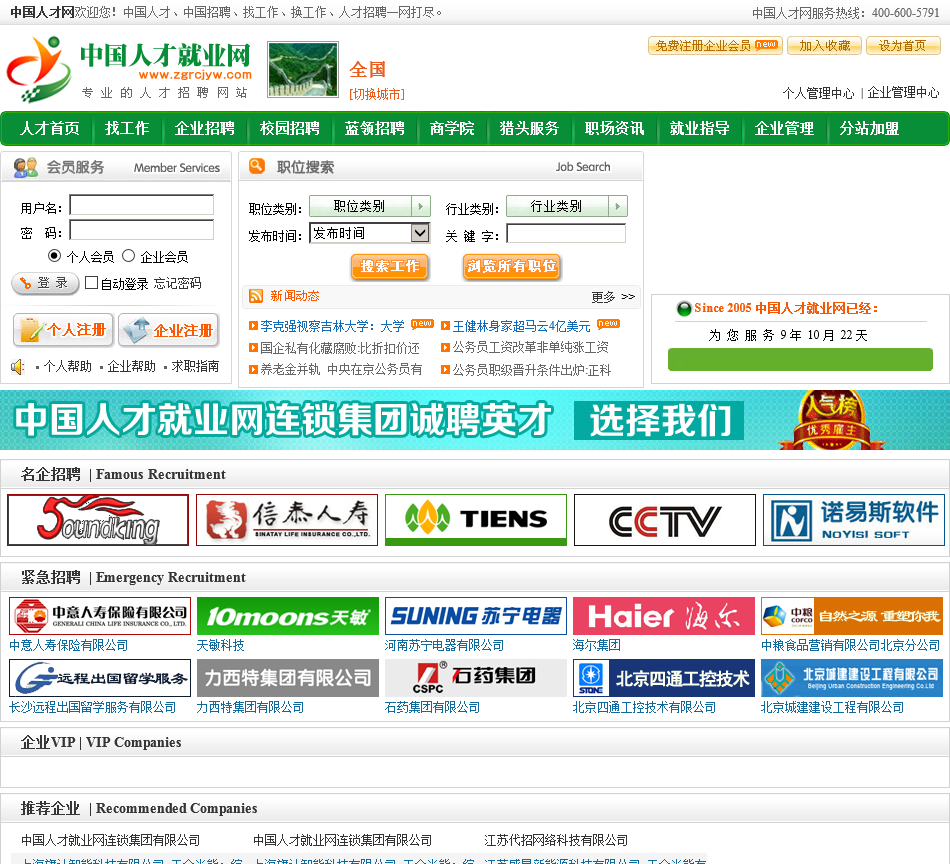The image size is (950, 864).
Task: Open the 找工作 nav item
Action: click(127, 128)
